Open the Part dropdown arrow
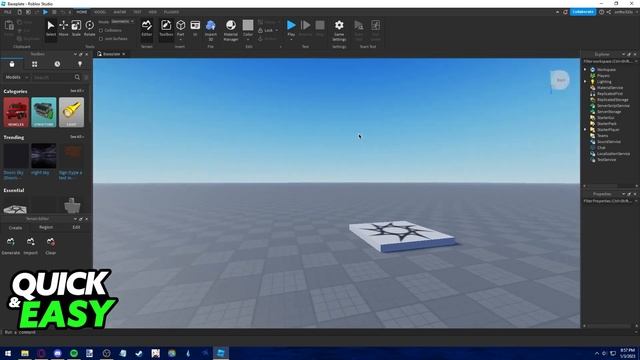This screenshot has height=360, width=640. 180,40
